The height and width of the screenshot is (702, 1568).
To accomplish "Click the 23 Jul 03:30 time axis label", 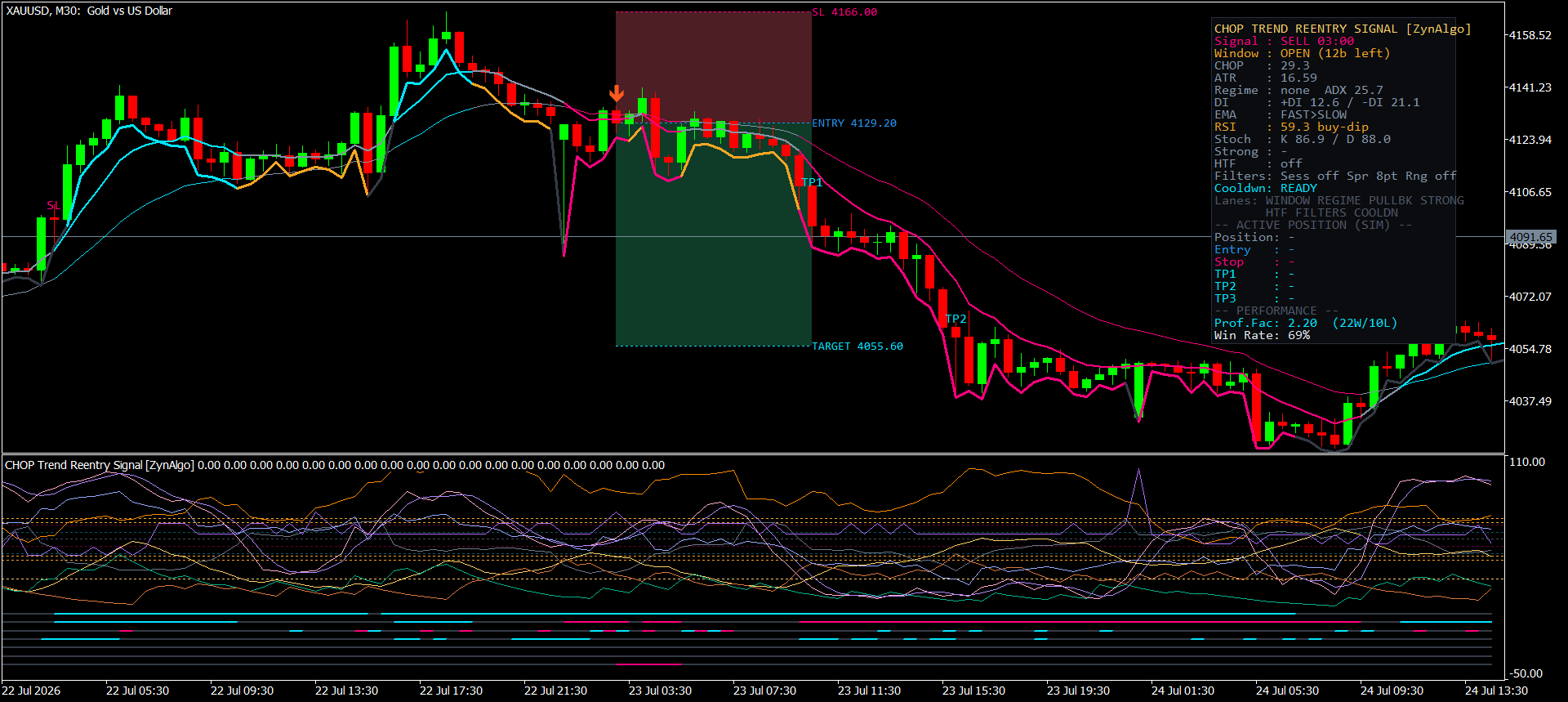I will (660, 691).
